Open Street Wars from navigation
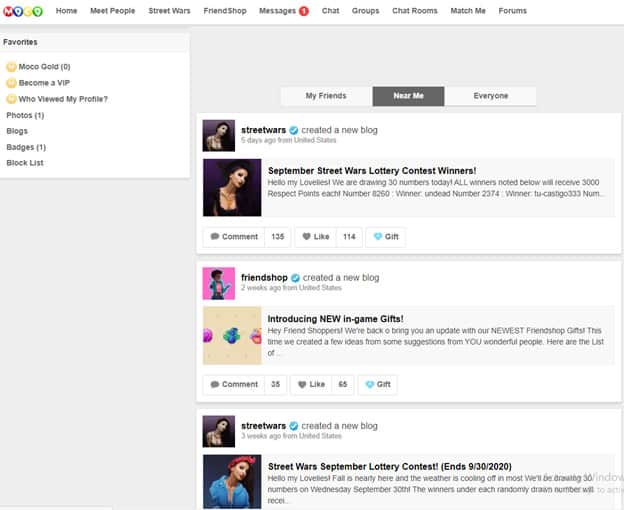The image size is (624, 510). (x=170, y=11)
